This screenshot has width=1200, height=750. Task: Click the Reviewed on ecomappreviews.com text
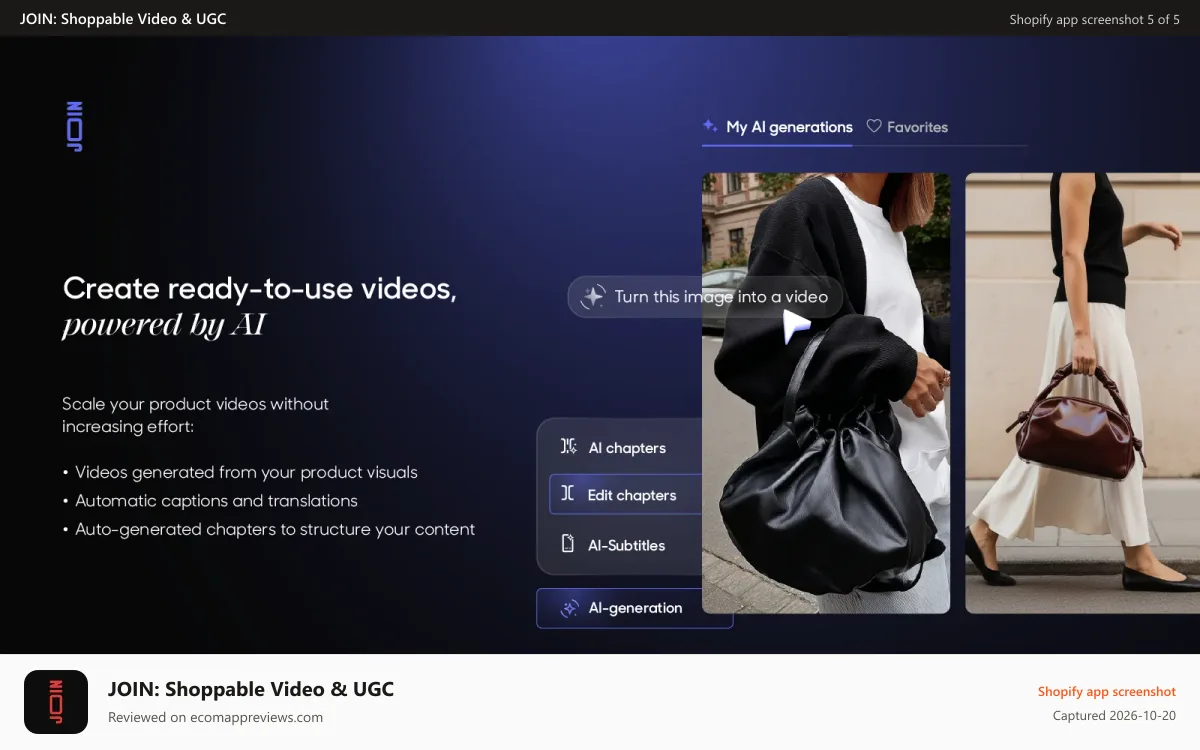[215, 717]
